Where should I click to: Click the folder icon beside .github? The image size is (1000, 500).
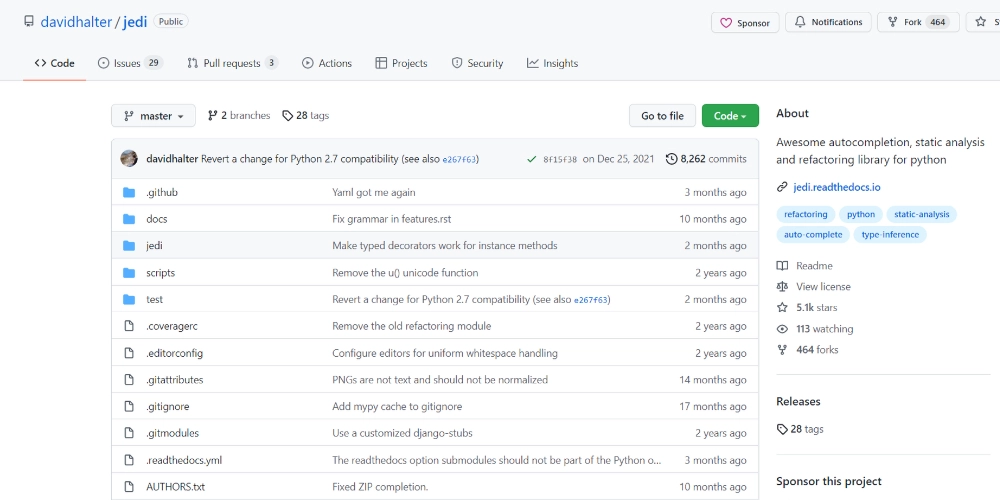128,192
